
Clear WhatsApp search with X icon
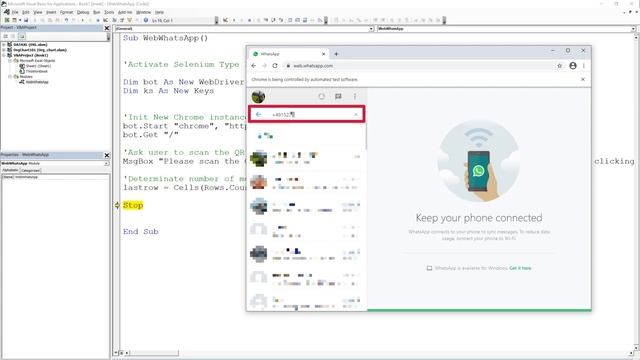(x=356, y=115)
